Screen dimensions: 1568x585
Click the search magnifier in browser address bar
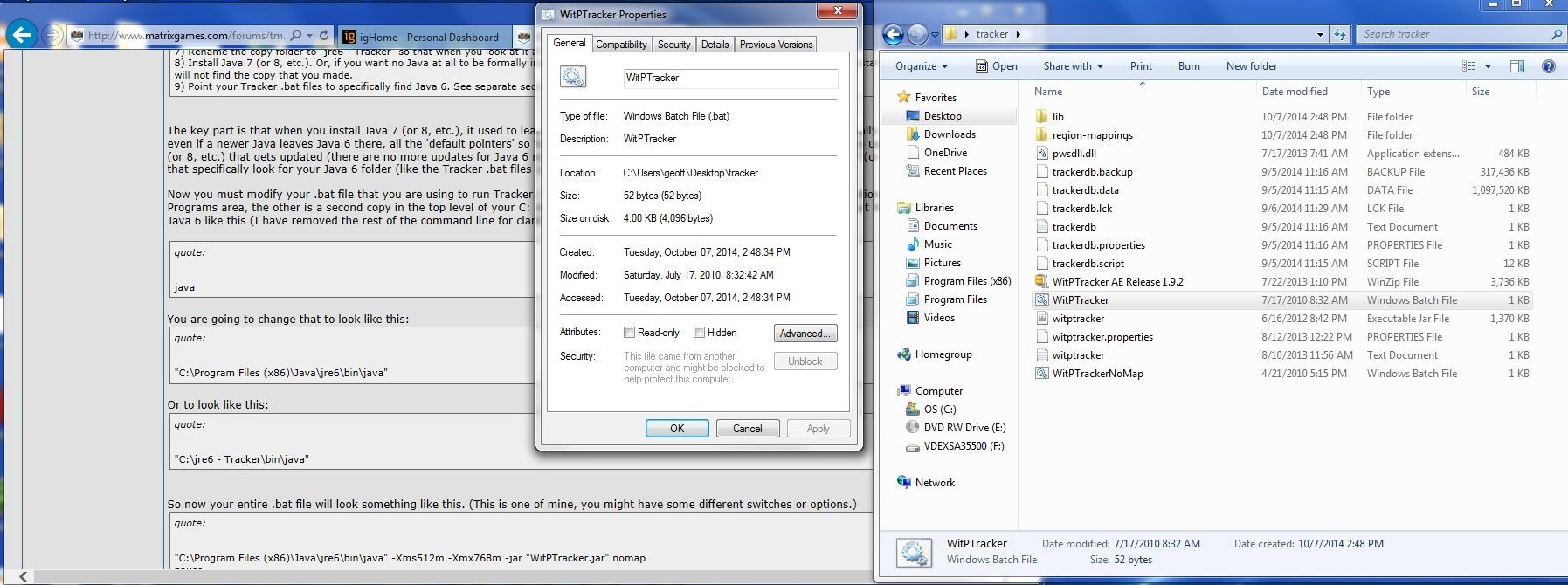296,36
